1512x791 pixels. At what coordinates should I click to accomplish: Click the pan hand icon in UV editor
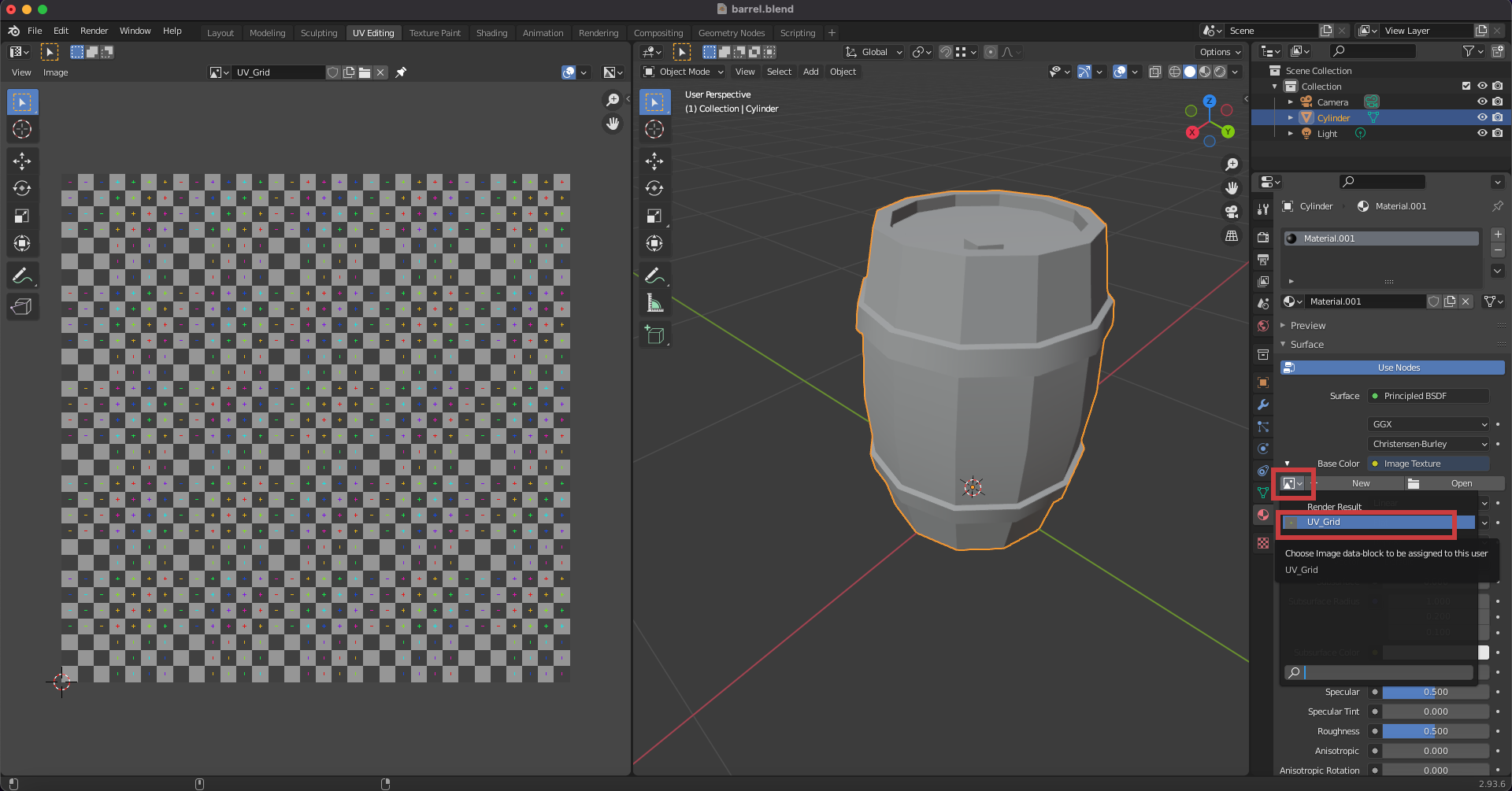[x=613, y=124]
